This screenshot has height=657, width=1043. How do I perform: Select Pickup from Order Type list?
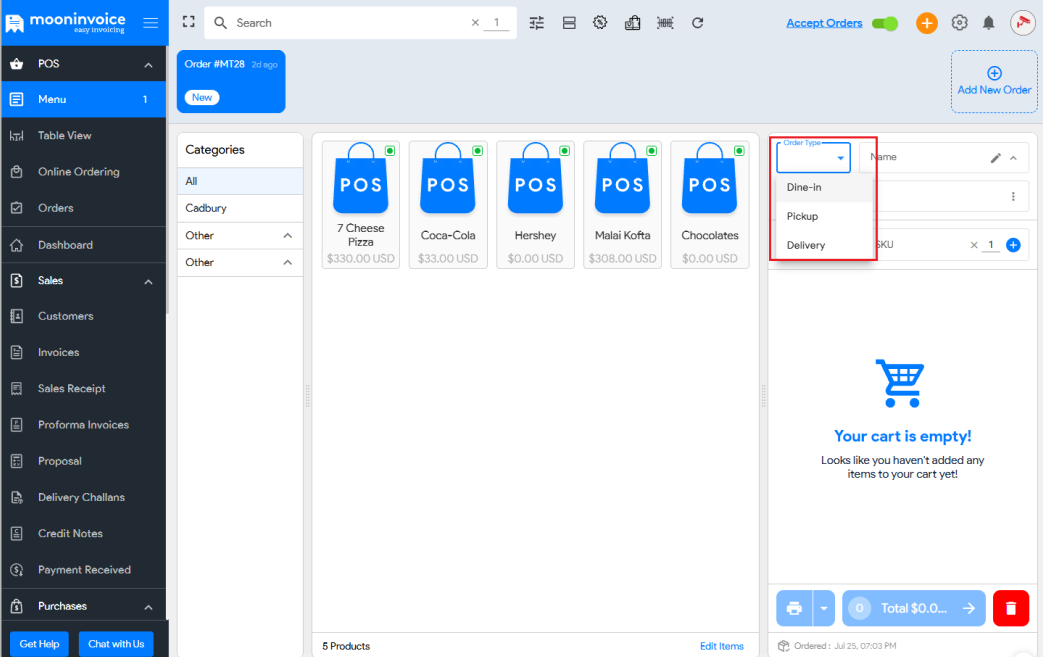tap(802, 216)
